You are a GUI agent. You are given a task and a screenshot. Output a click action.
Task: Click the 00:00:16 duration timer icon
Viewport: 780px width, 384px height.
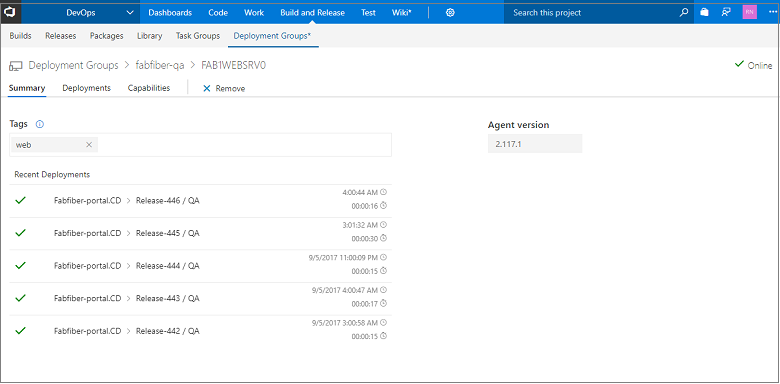[384, 205]
